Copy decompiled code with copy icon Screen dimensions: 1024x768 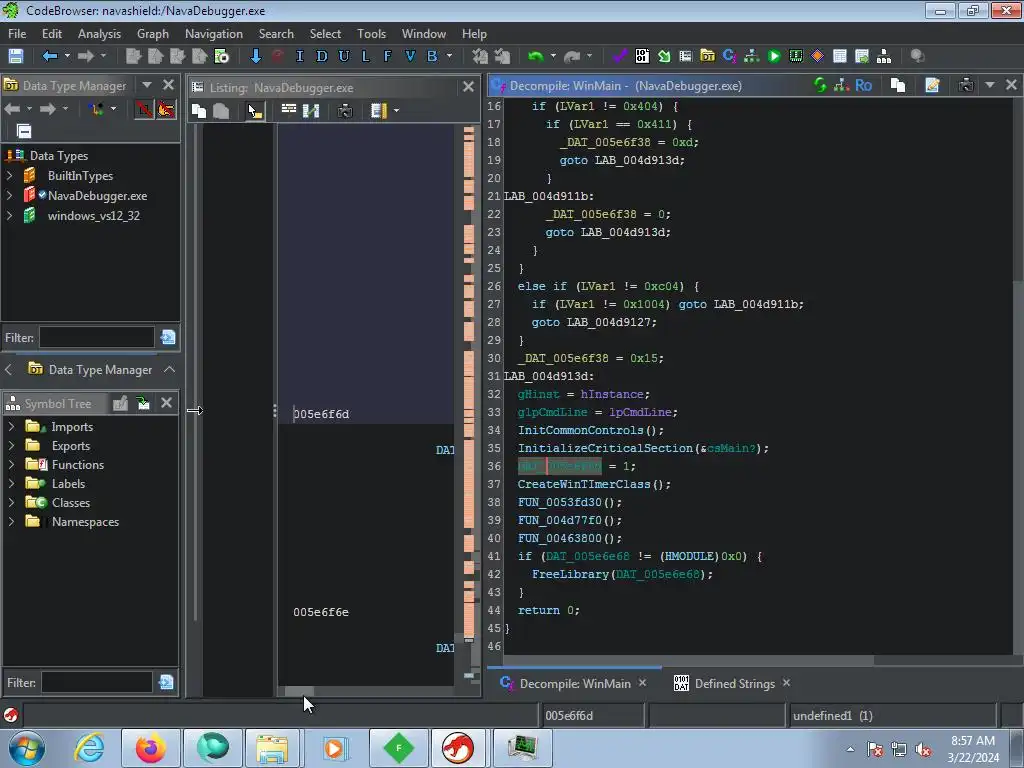[x=898, y=85]
